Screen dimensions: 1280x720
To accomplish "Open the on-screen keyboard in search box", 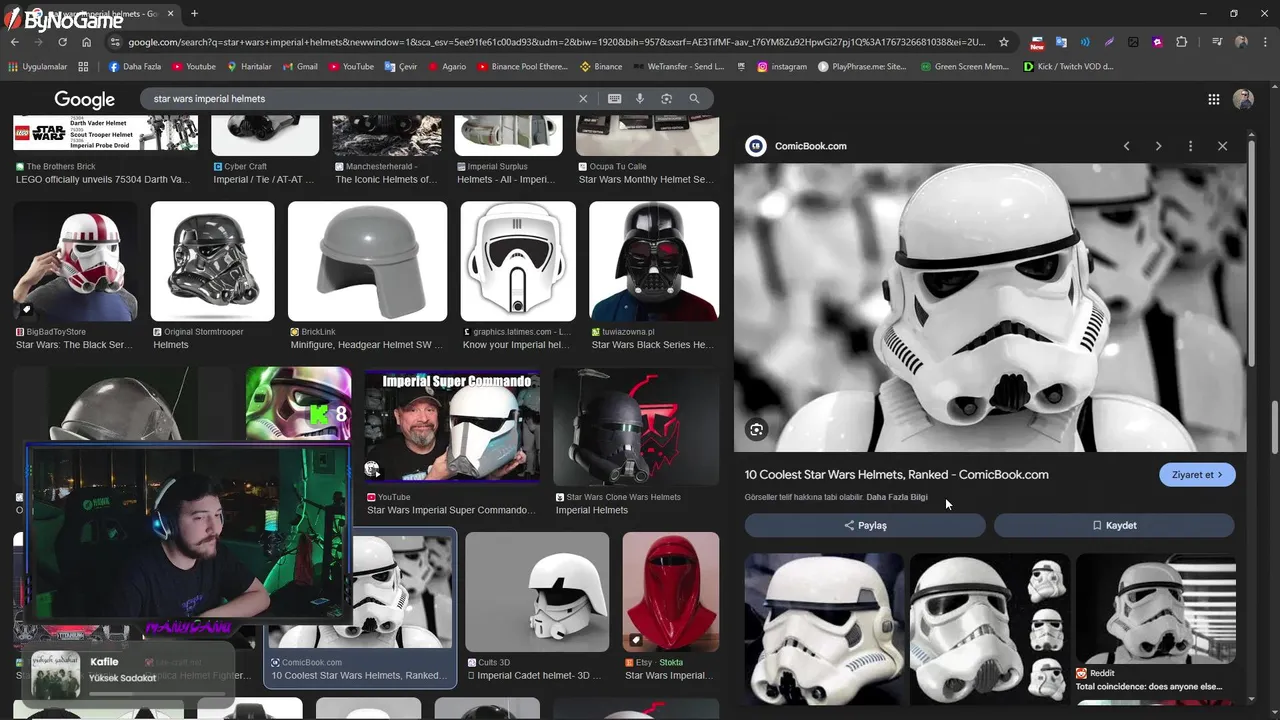I will (x=614, y=99).
